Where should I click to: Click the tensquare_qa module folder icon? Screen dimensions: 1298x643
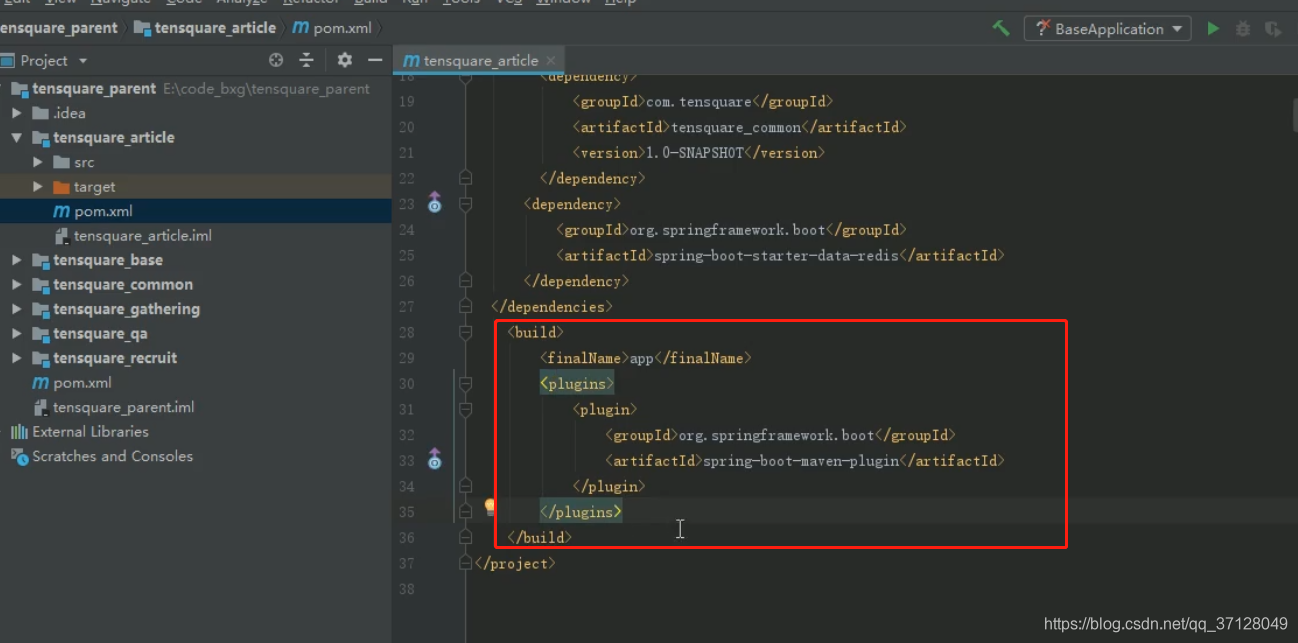(40, 334)
